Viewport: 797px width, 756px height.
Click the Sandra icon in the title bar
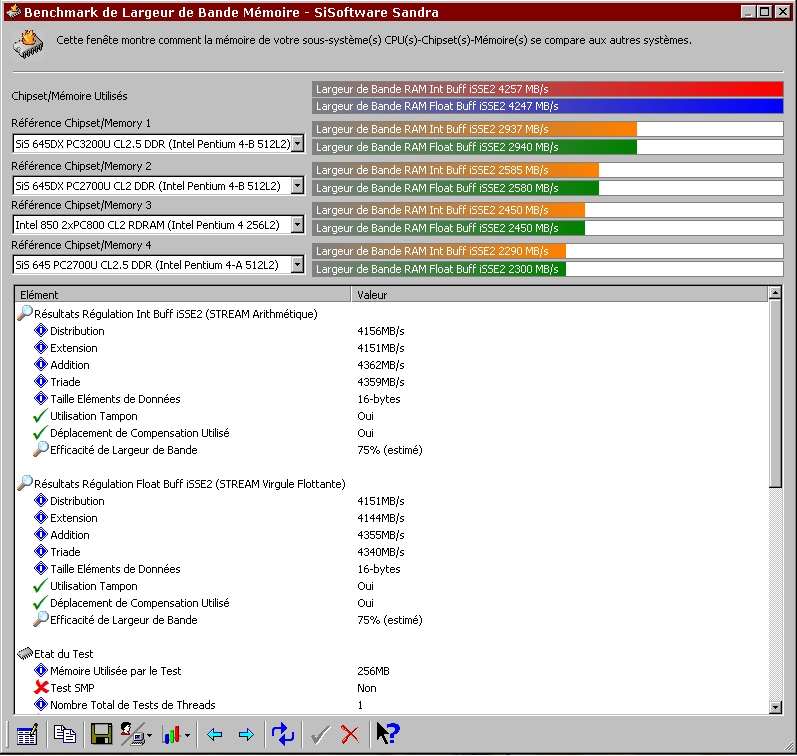13,12
